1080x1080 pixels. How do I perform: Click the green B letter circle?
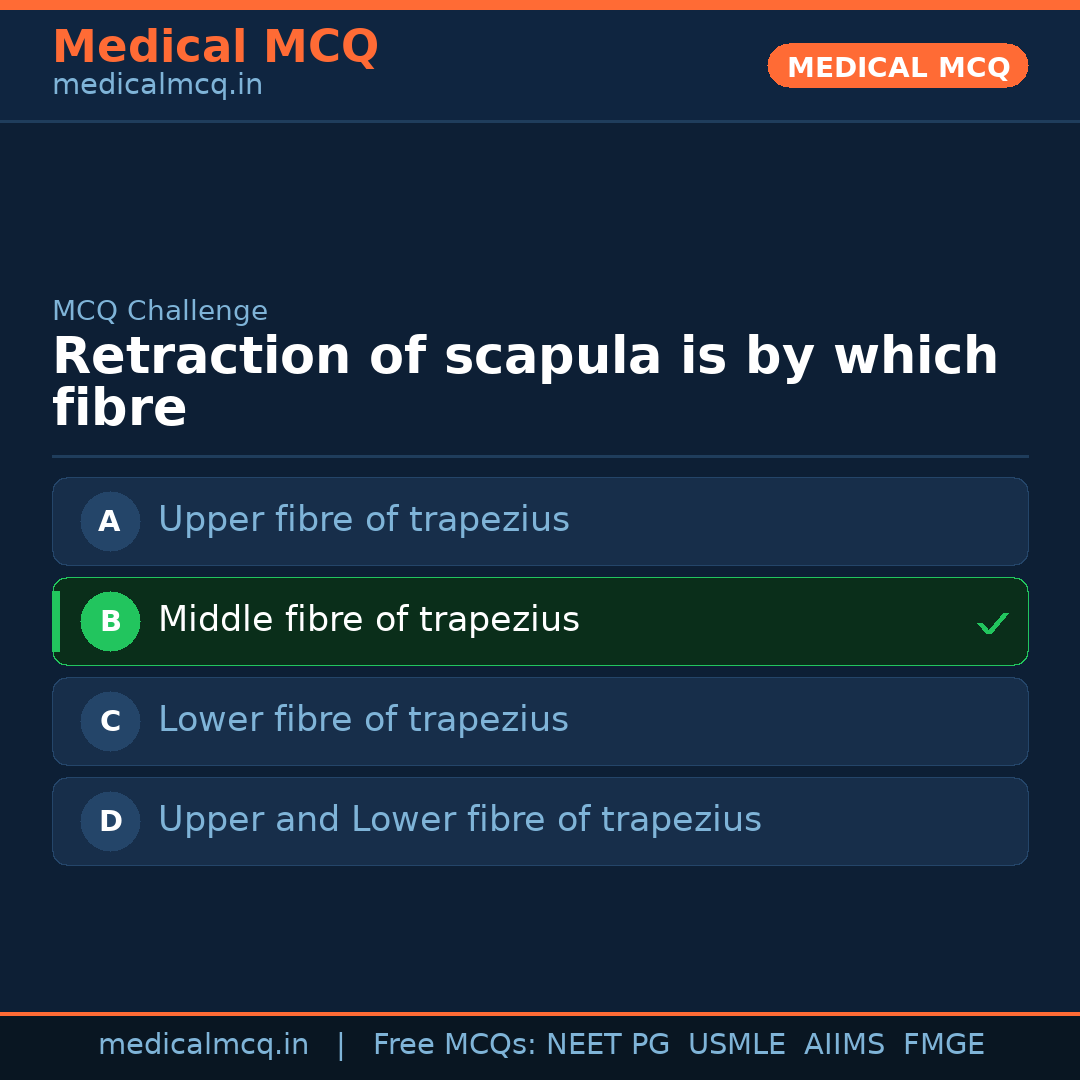(110, 621)
